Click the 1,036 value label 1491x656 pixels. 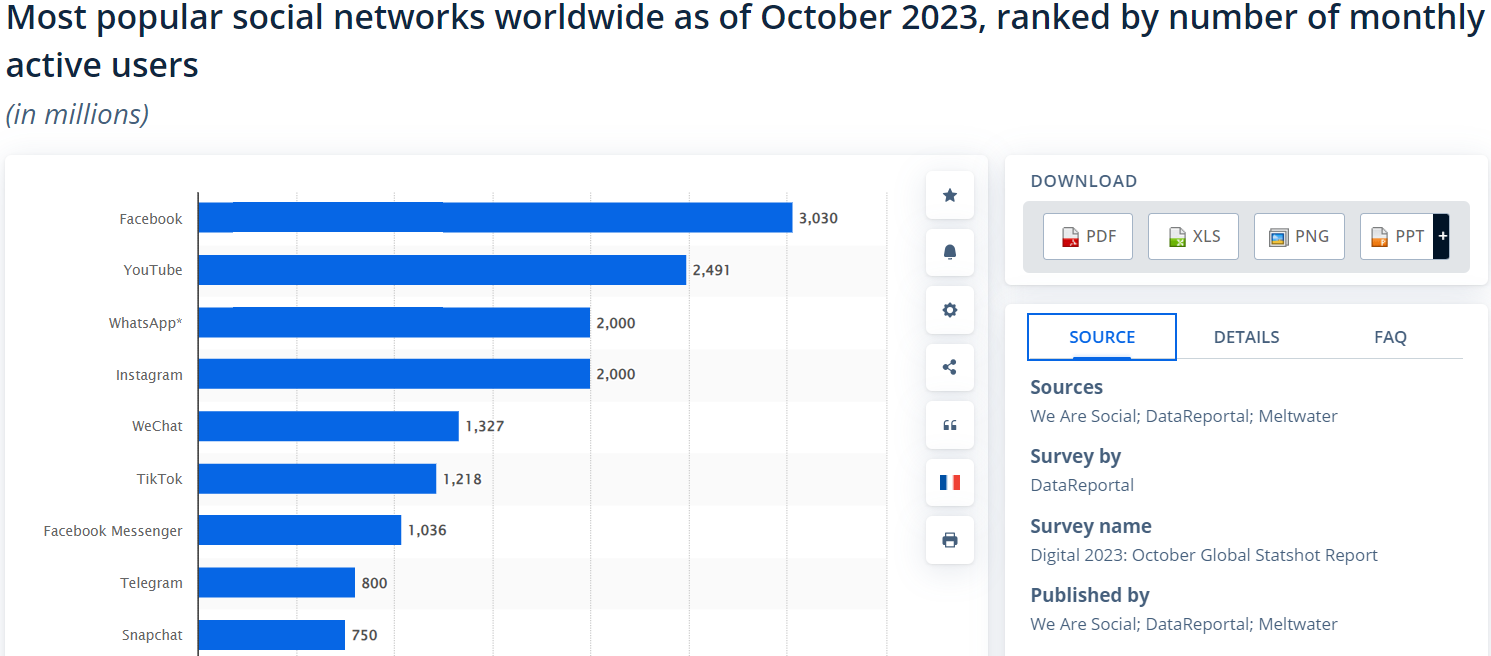pos(427,530)
